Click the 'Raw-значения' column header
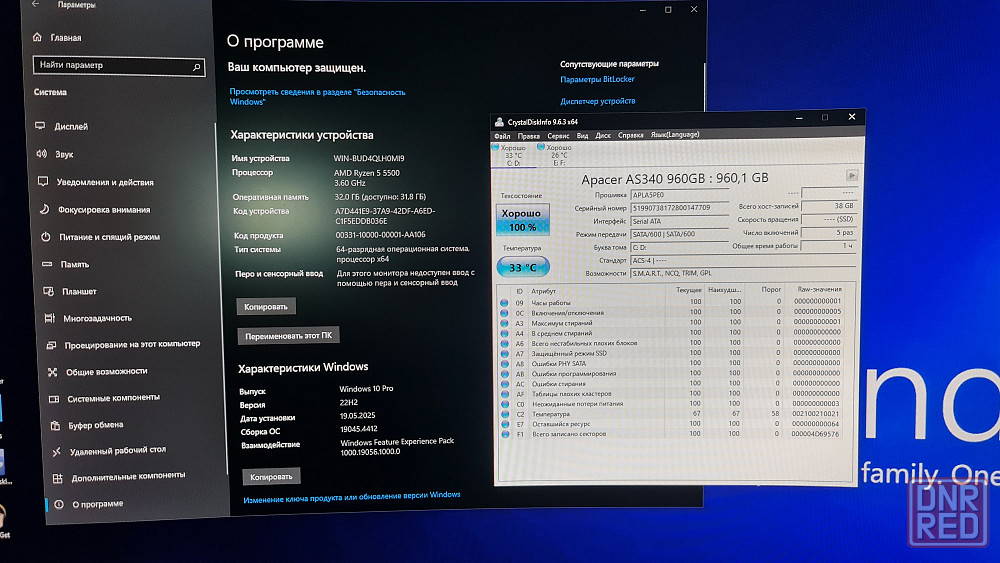Viewport: 1000px width, 563px height. (819, 289)
